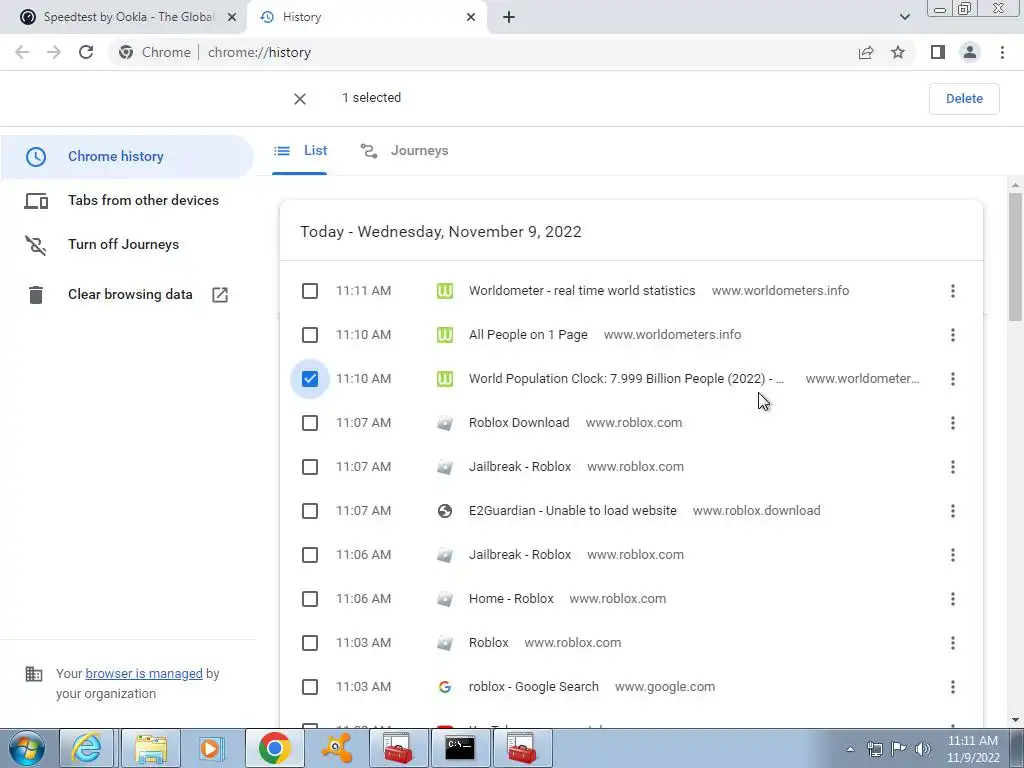
Task: Click the volume speaker tray icon
Action: 923,749
